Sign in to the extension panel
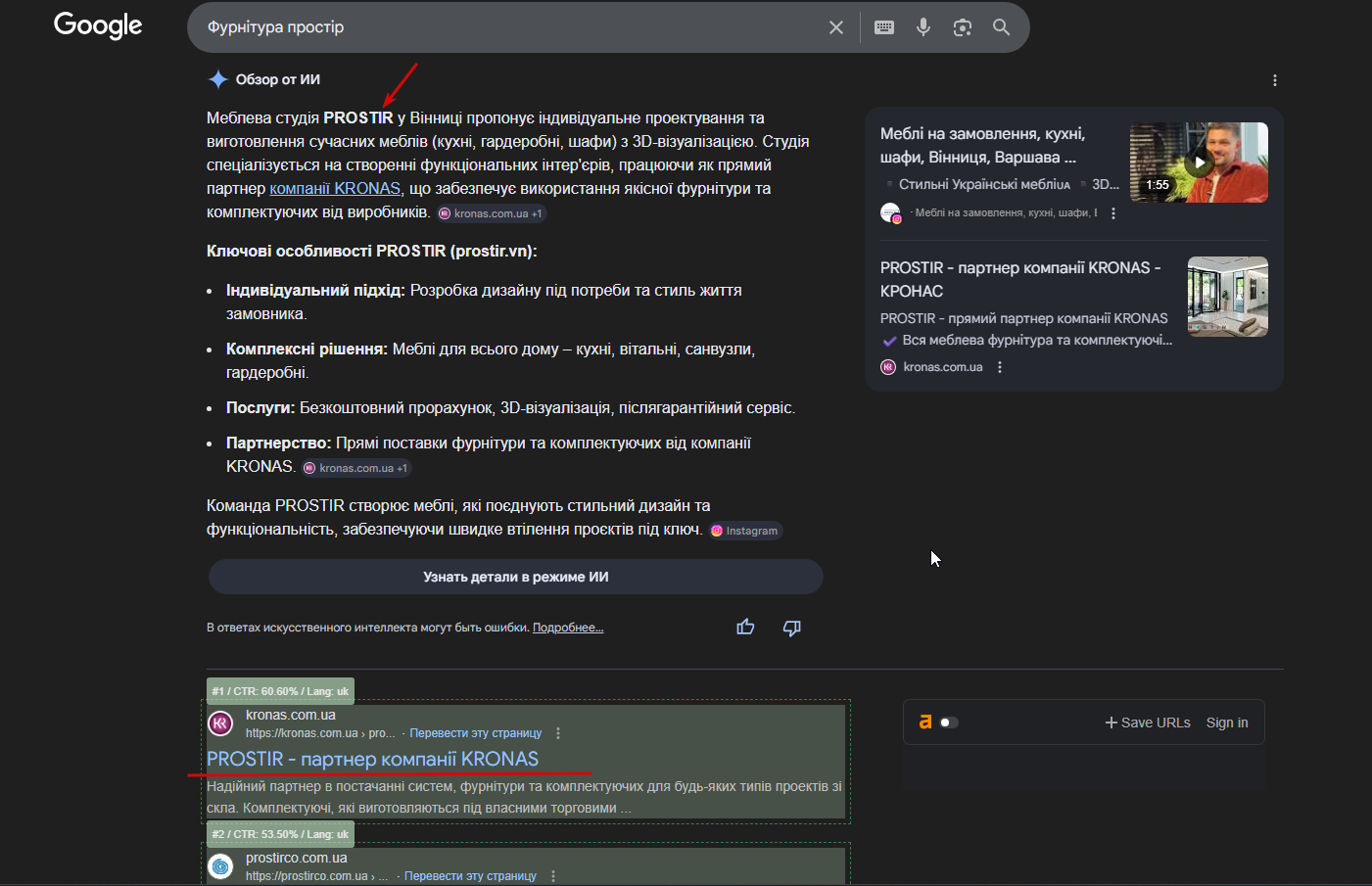The height and width of the screenshot is (886, 1372). click(x=1227, y=723)
